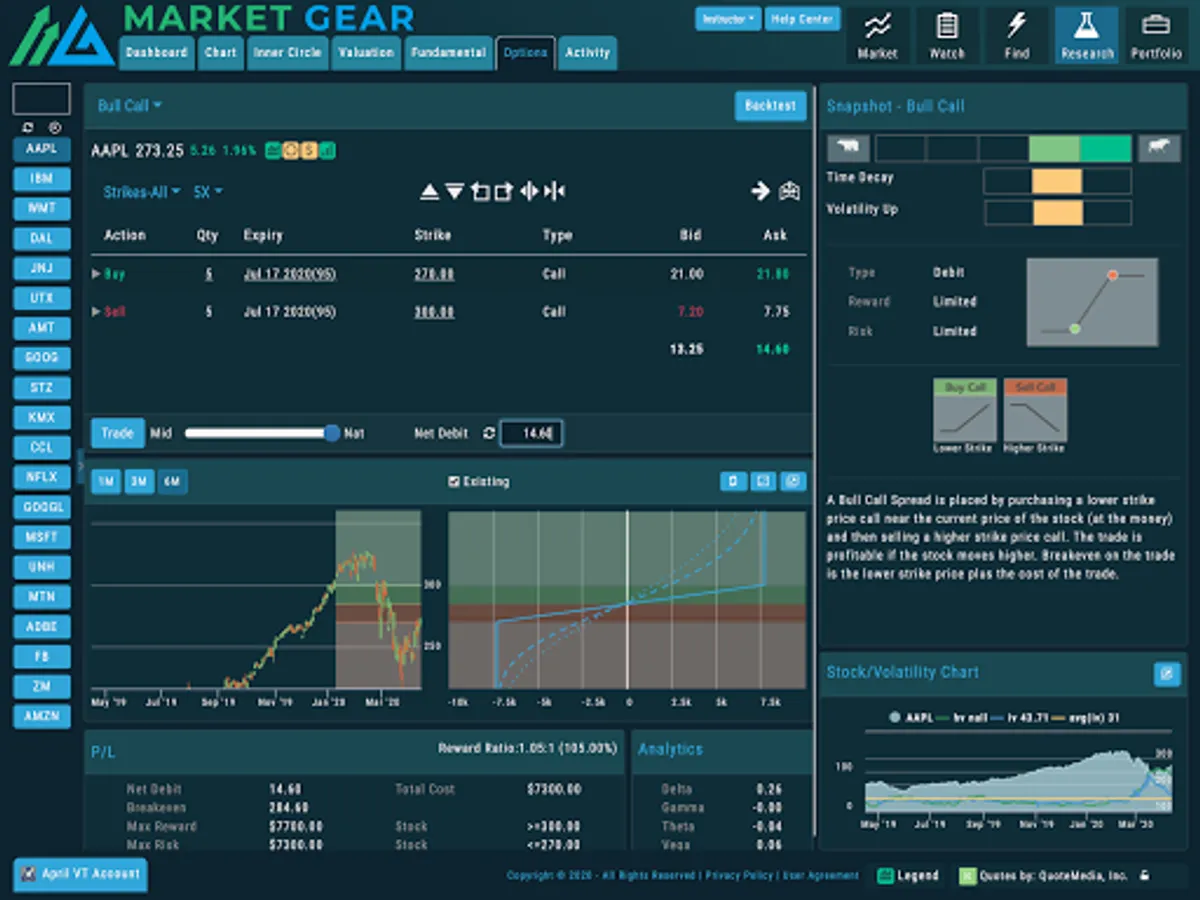Select the 6M chart range
Viewport: 1200px width, 900px height.
(172, 482)
